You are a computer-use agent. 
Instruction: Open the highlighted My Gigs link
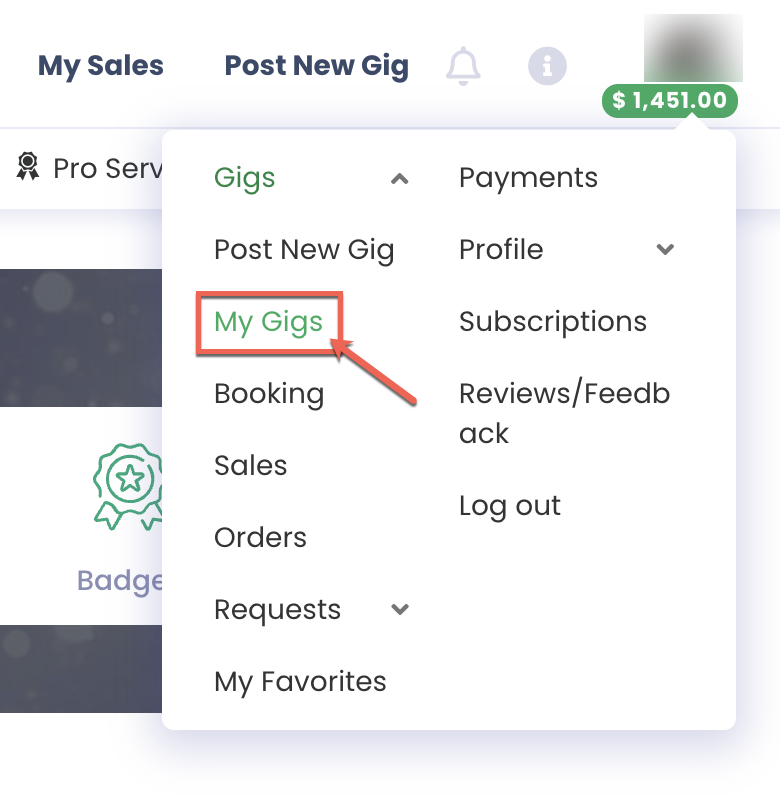coord(268,322)
